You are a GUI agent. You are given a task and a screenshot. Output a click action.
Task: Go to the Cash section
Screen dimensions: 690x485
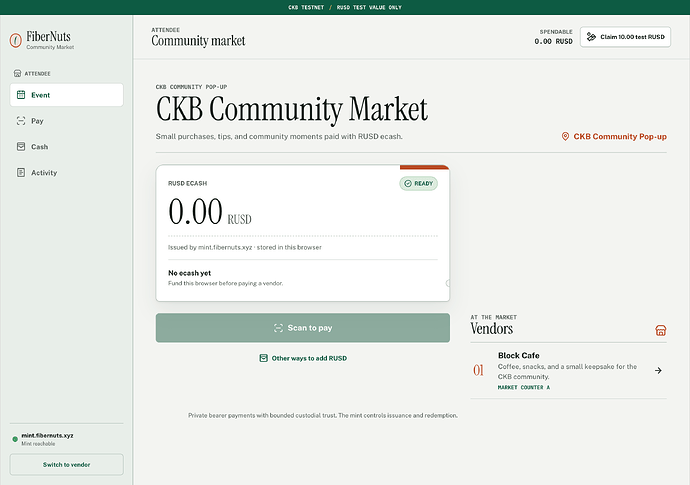[66, 147]
